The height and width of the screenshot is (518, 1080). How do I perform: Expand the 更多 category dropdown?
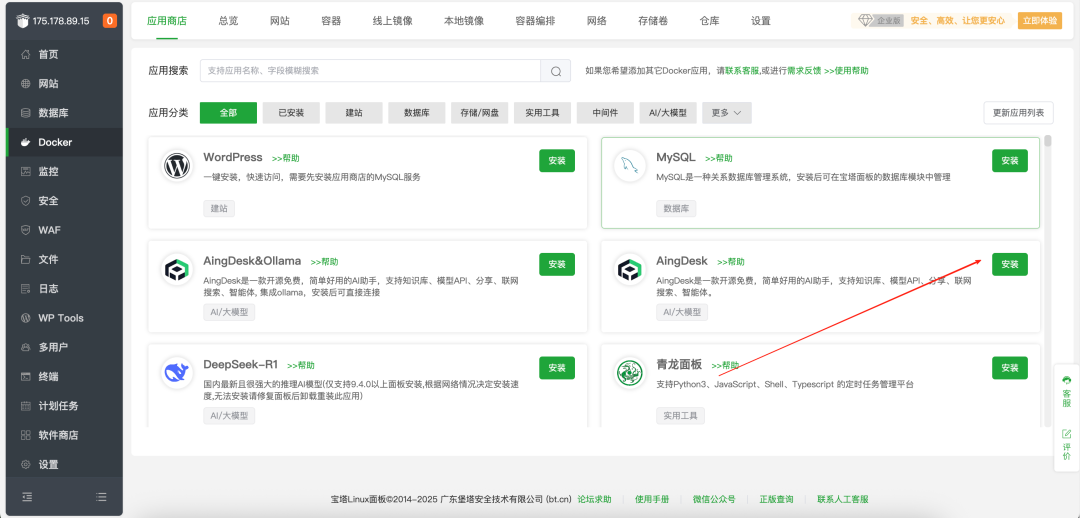point(727,113)
